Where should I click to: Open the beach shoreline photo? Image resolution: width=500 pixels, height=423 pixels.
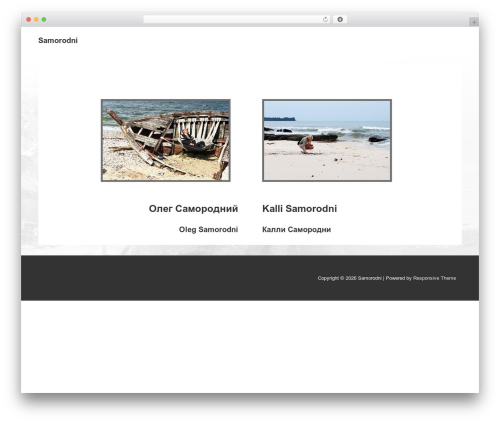327,140
